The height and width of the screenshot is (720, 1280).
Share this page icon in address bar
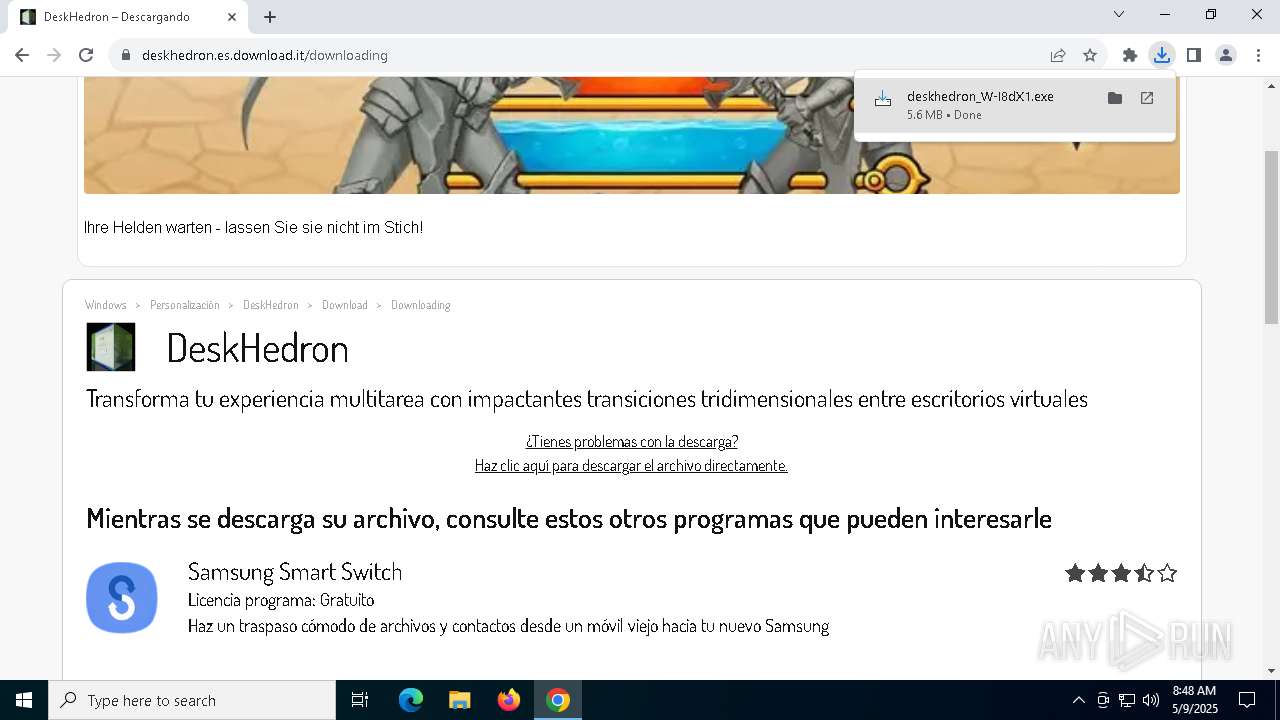coord(1058,55)
